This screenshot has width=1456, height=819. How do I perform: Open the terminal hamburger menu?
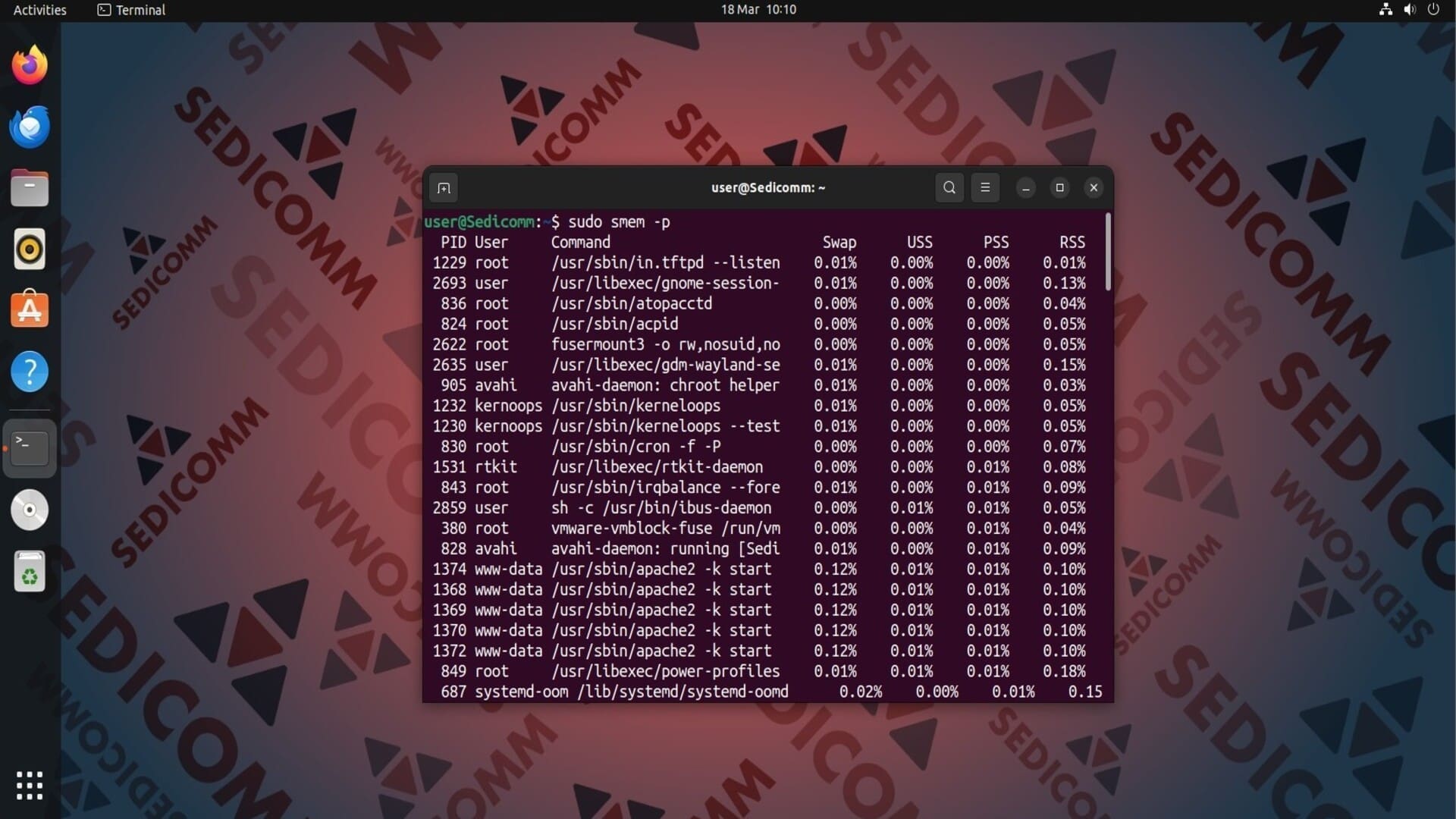coord(985,187)
